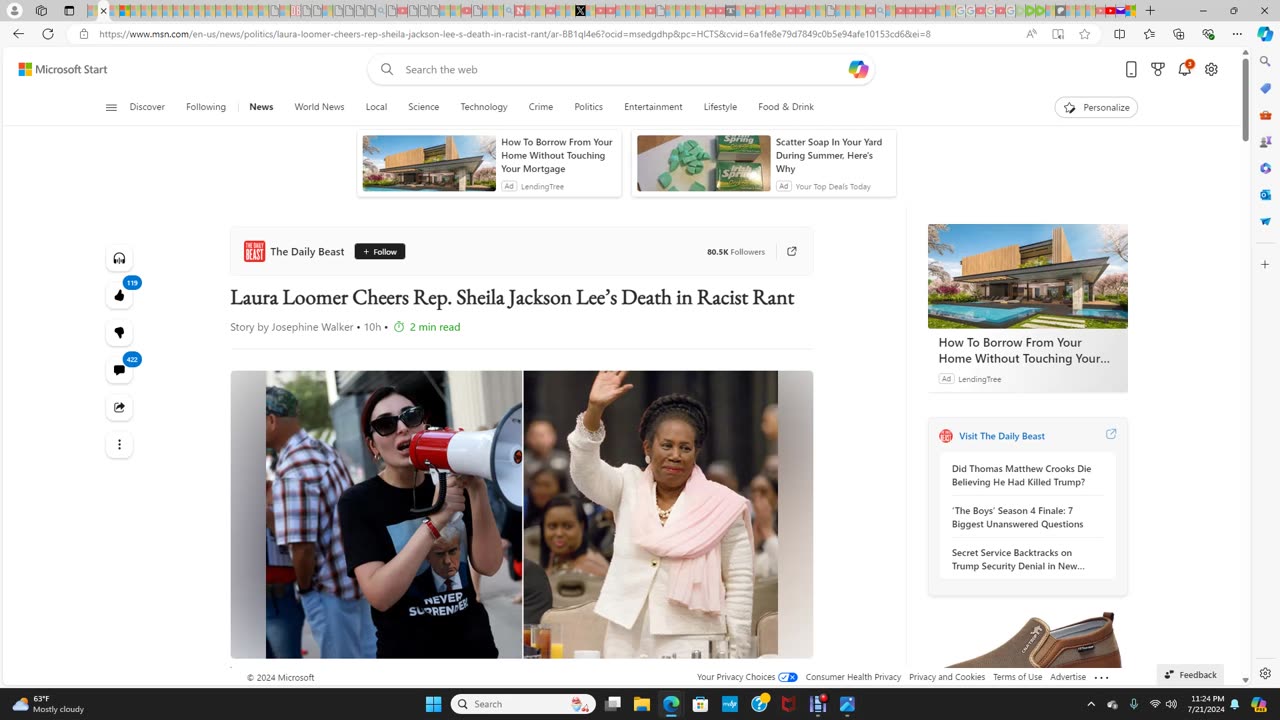The height and width of the screenshot is (720, 1280).
Task: Open Microsoft Rewards trophy icon
Action: (x=1158, y=69)
